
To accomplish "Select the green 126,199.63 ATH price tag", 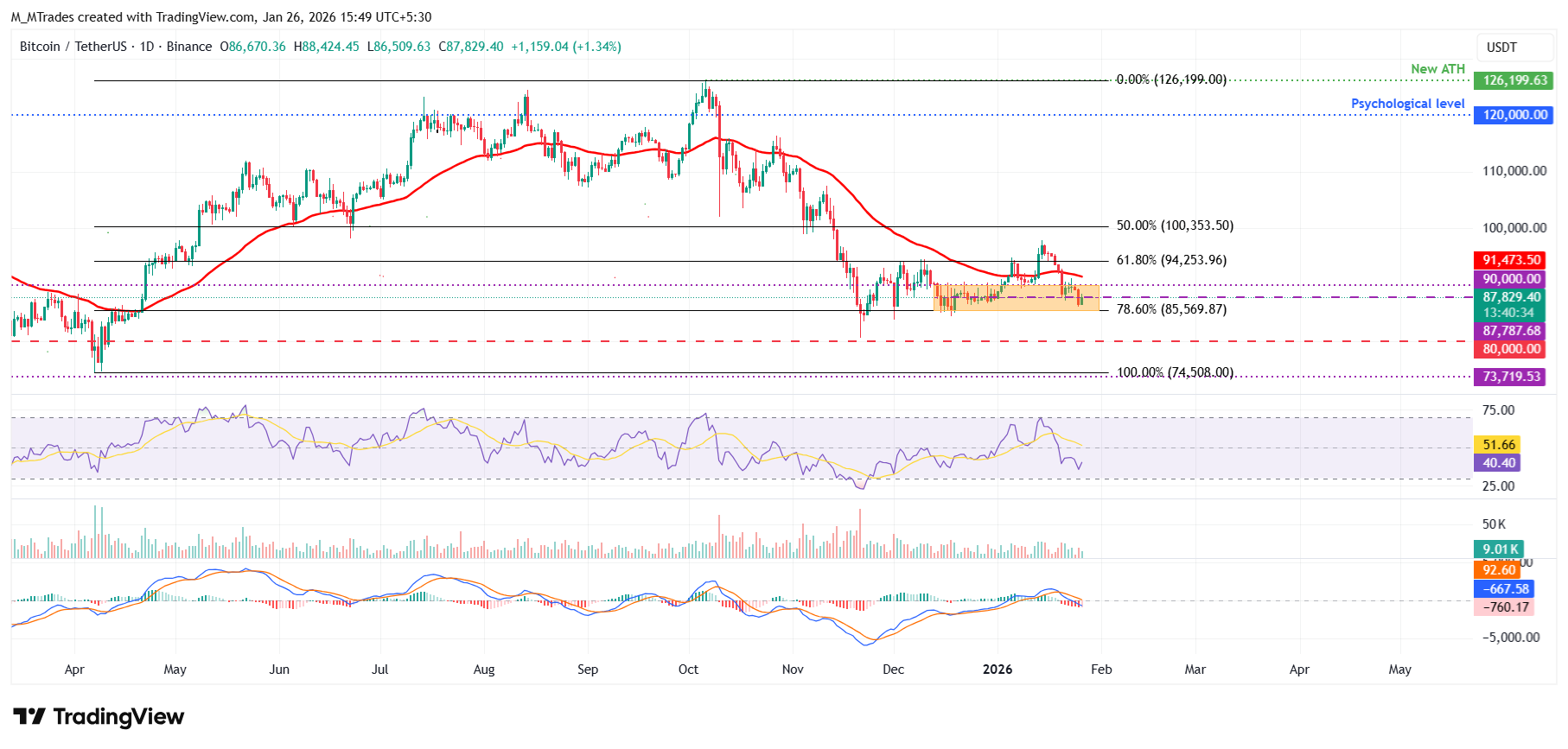I will [x=1513, y=80].
